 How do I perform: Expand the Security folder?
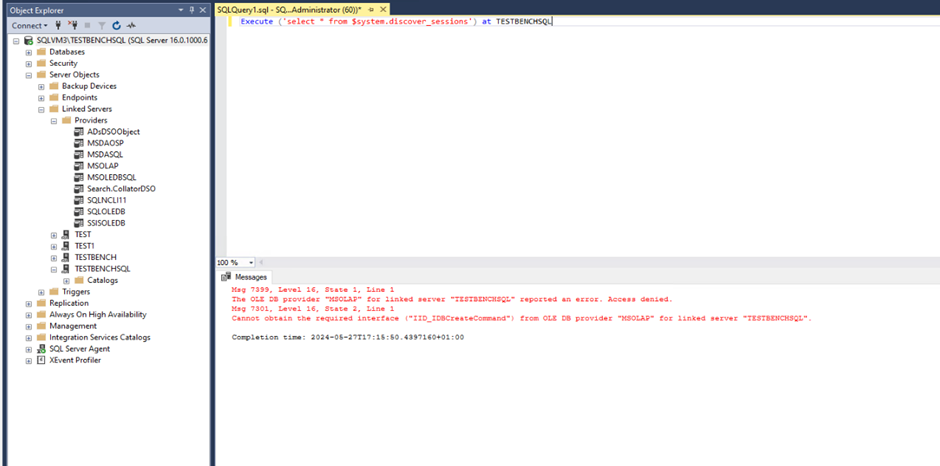pos(28,64)
